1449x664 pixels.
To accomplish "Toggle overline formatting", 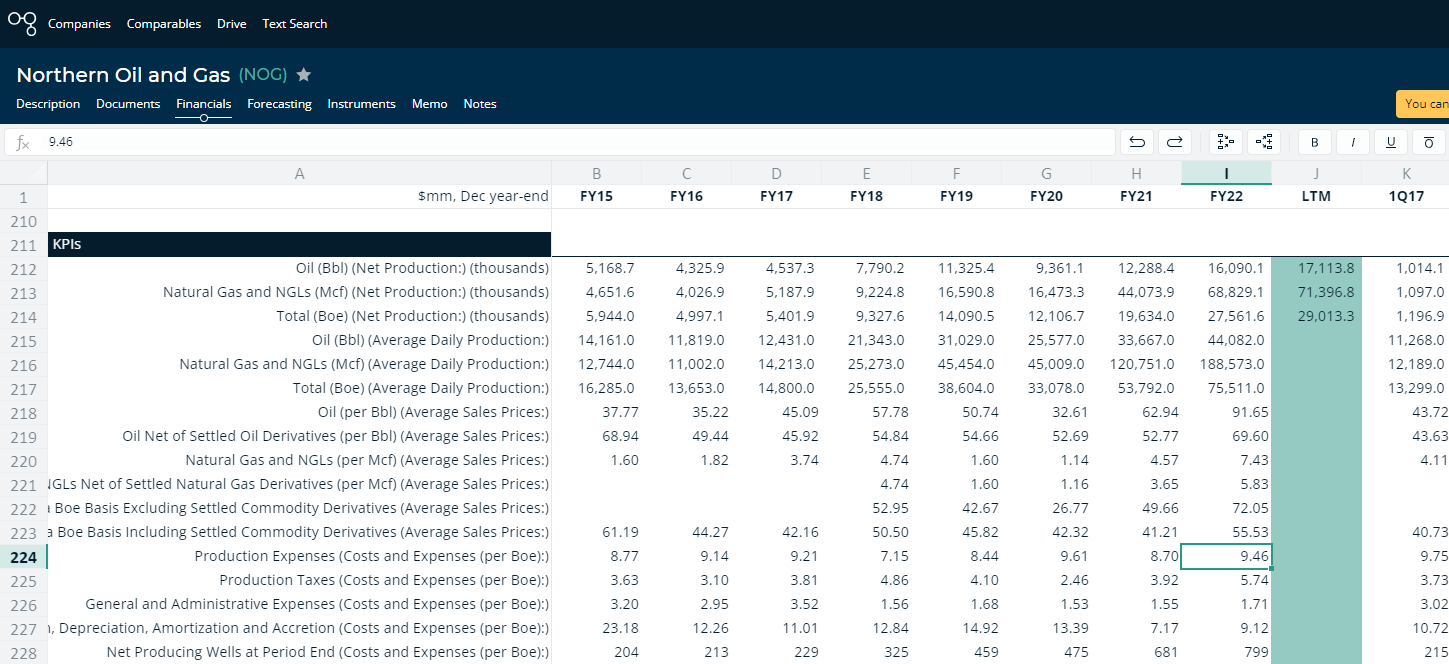I will tap(1429, 142).
